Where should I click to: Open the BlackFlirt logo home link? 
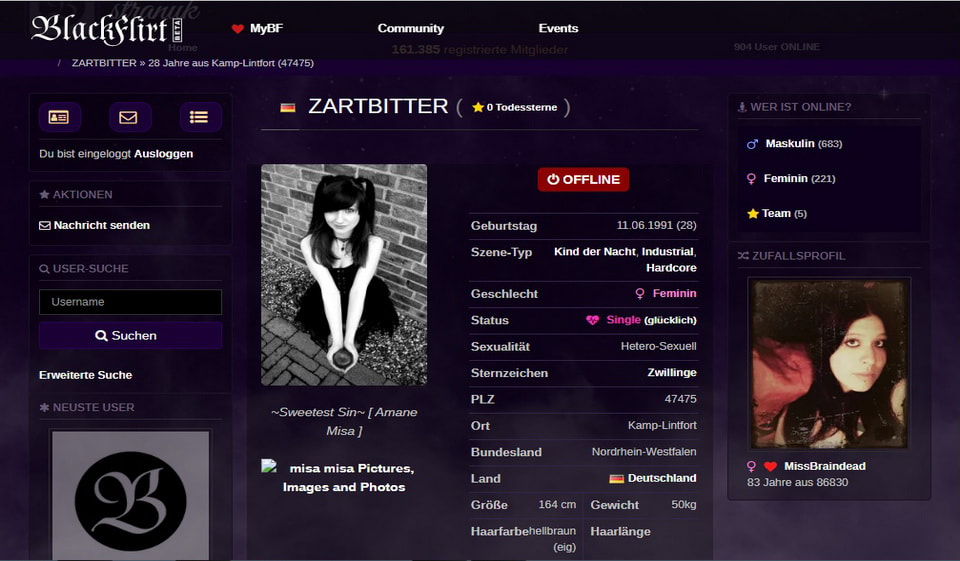pos(107,29)
